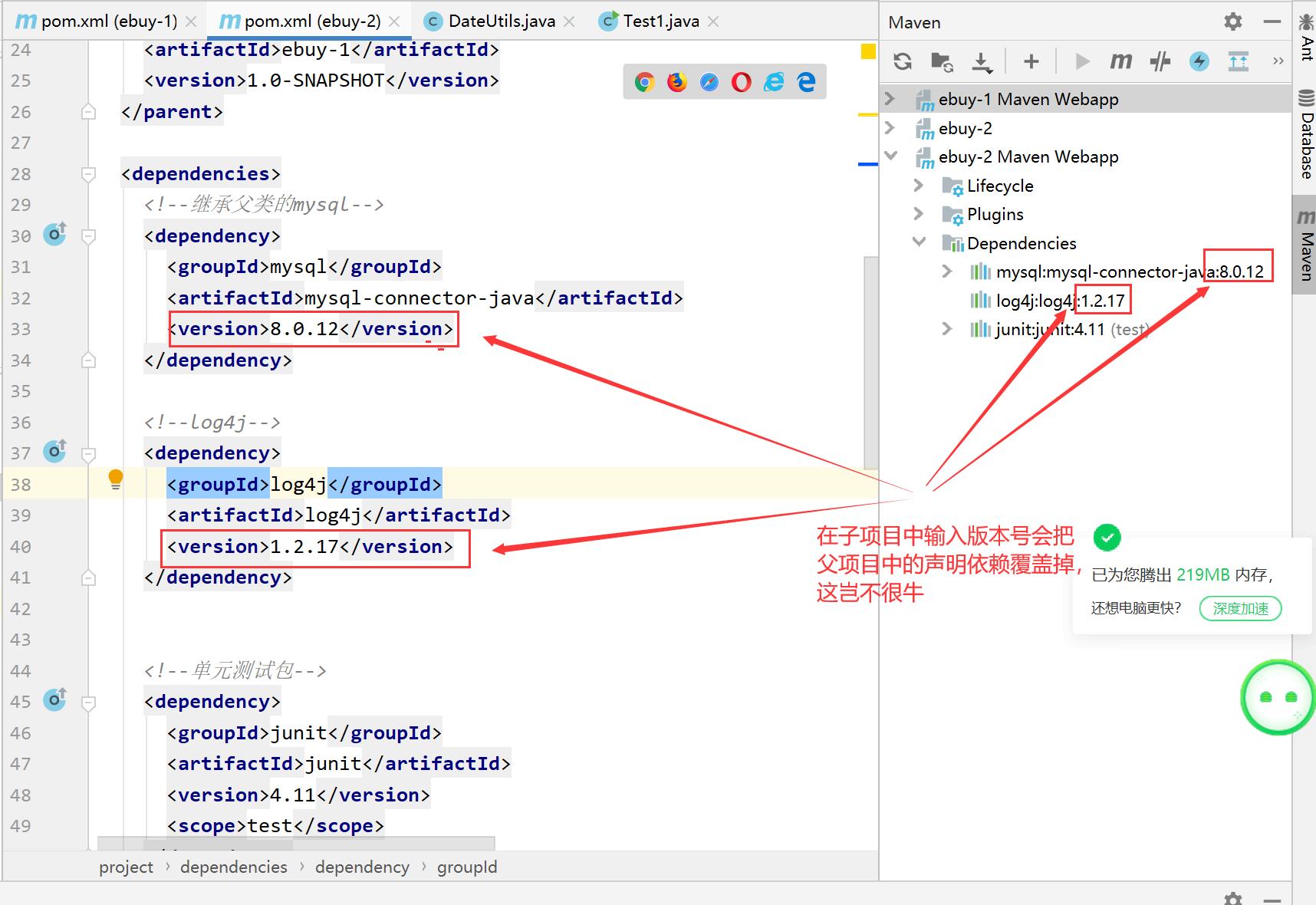The width and height of the screenshot is (1316, 905).
Task: Expand Lifecycle node
Action: click(919, 185)
